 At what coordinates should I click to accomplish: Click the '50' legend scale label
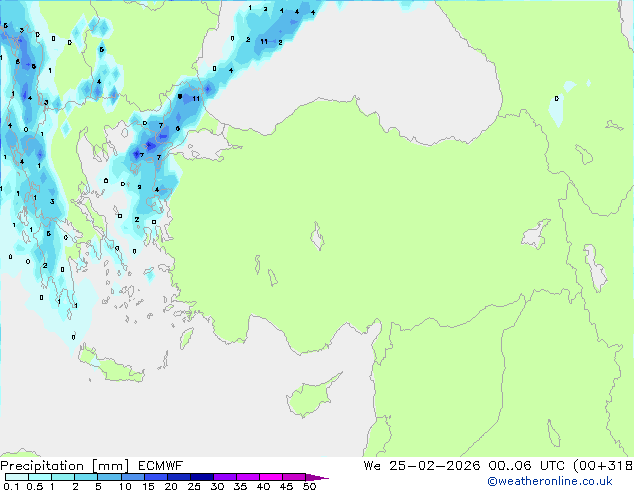[x=309, y=486]
